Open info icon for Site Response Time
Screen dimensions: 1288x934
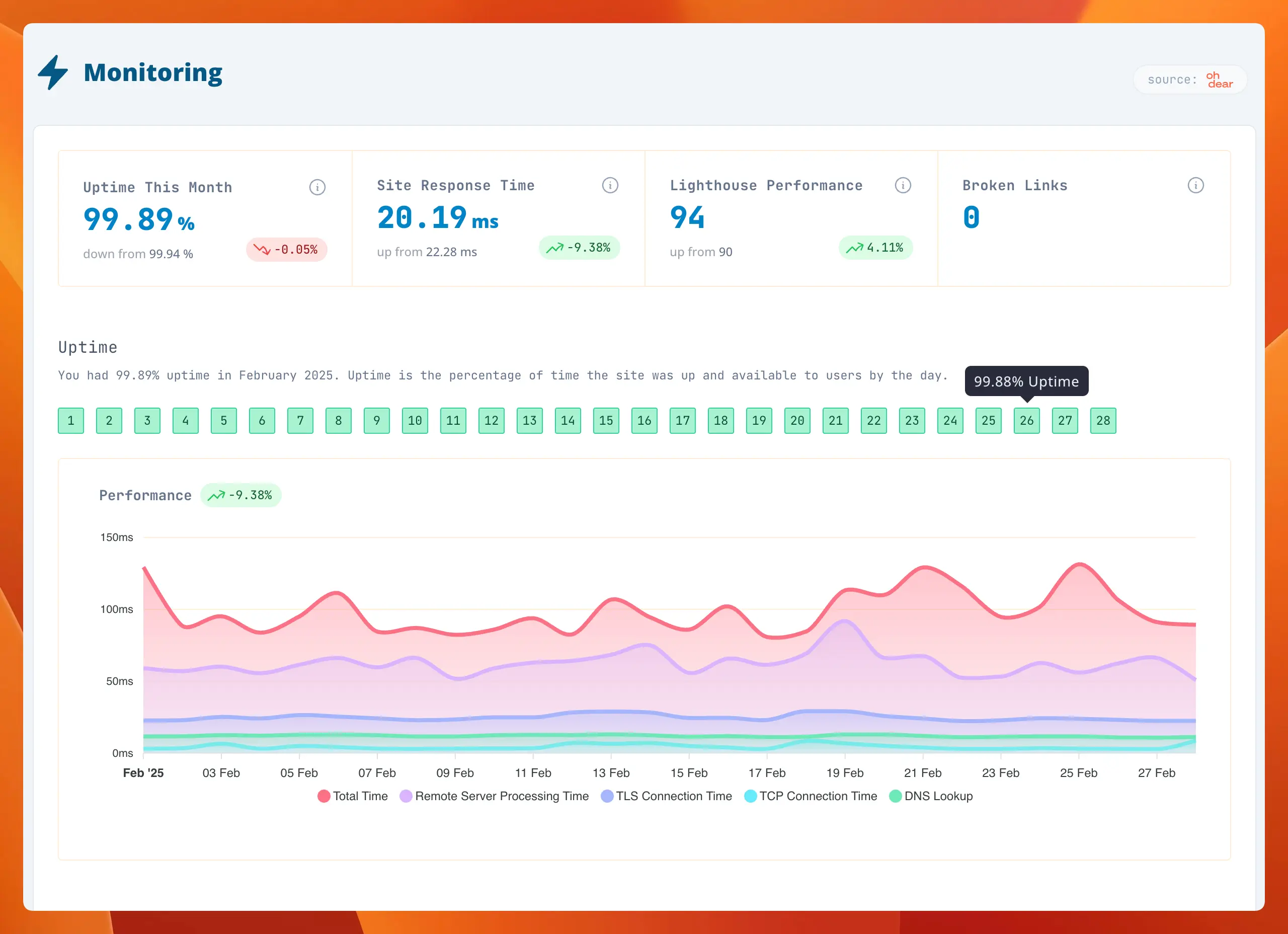610,185
